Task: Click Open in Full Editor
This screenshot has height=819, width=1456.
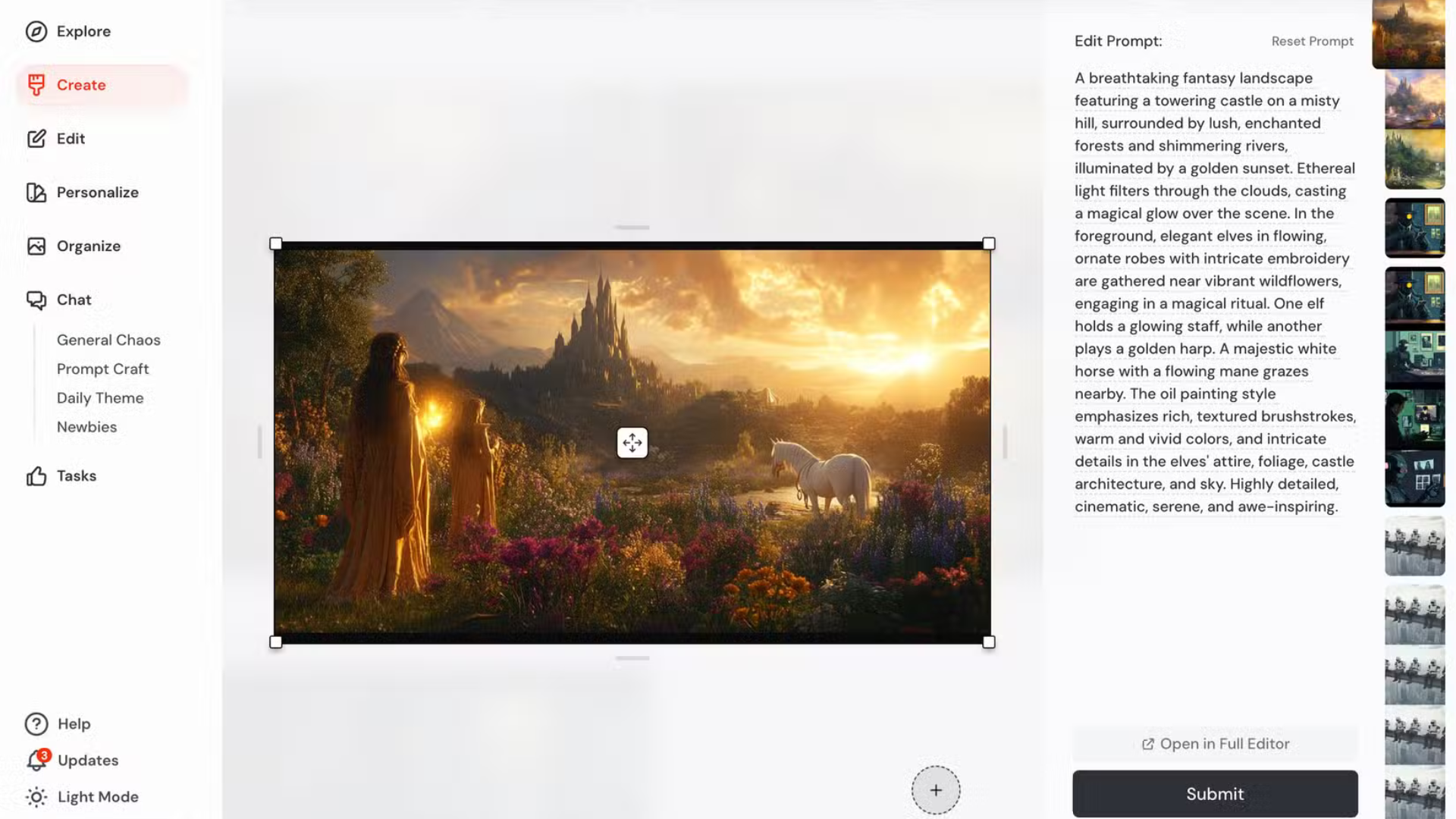Action: [1215, 744]
